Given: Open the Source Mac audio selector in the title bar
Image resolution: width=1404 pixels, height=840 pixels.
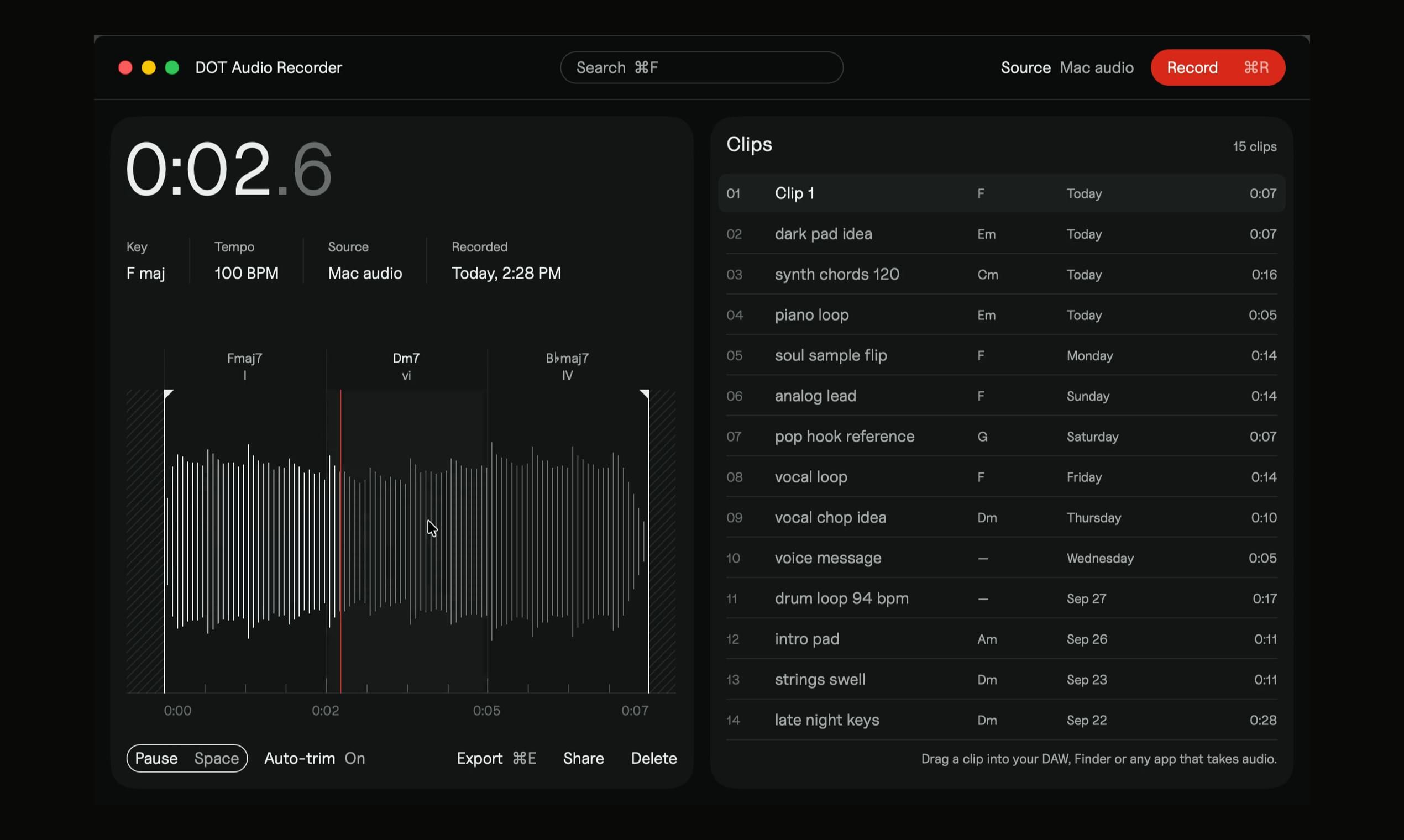Looking at the screenshot, I should tap(1067, 67).
